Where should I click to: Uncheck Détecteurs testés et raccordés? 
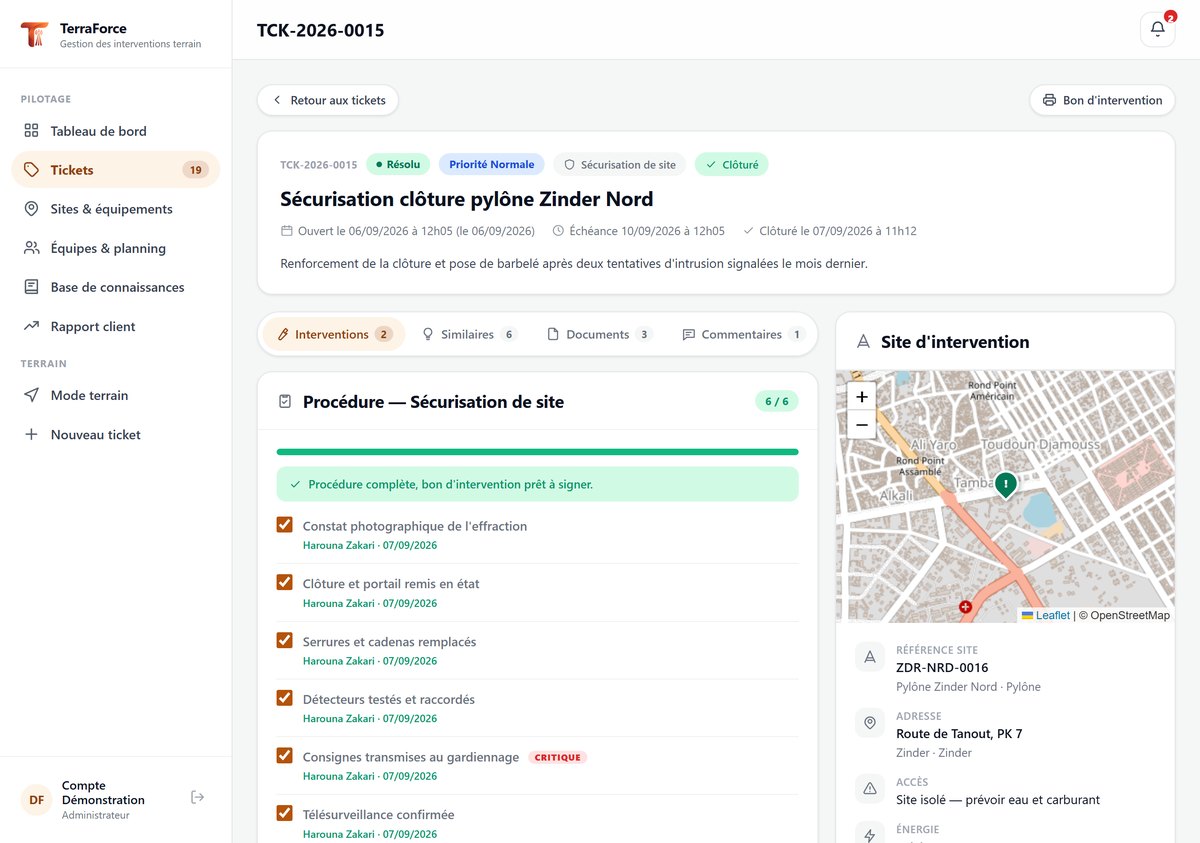point(285,698)
